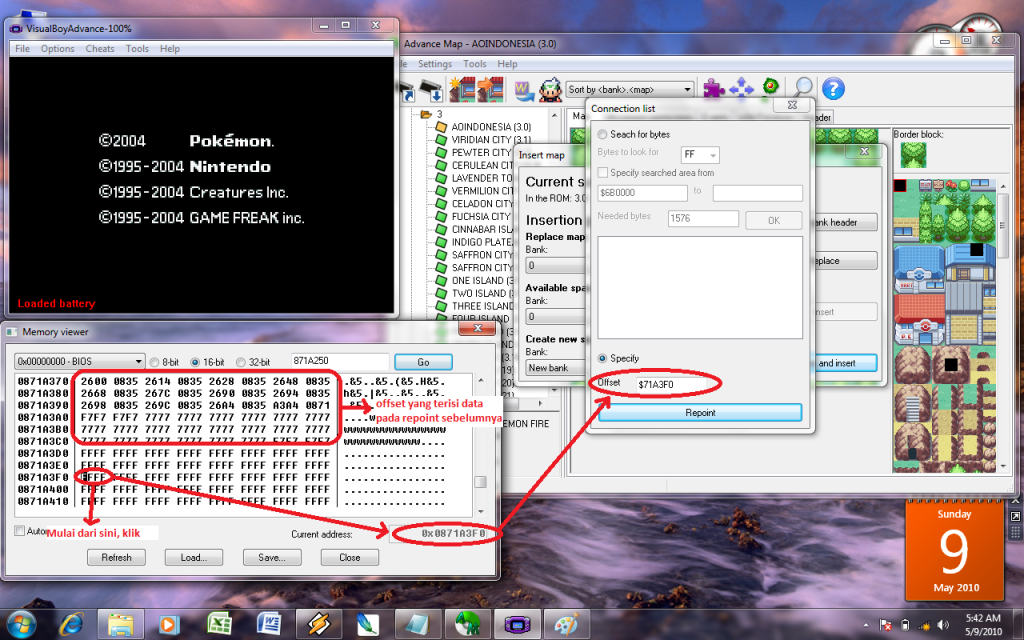
Task: Switch to VisualBoyAdvance in taskbar
Action: [517, 624]
